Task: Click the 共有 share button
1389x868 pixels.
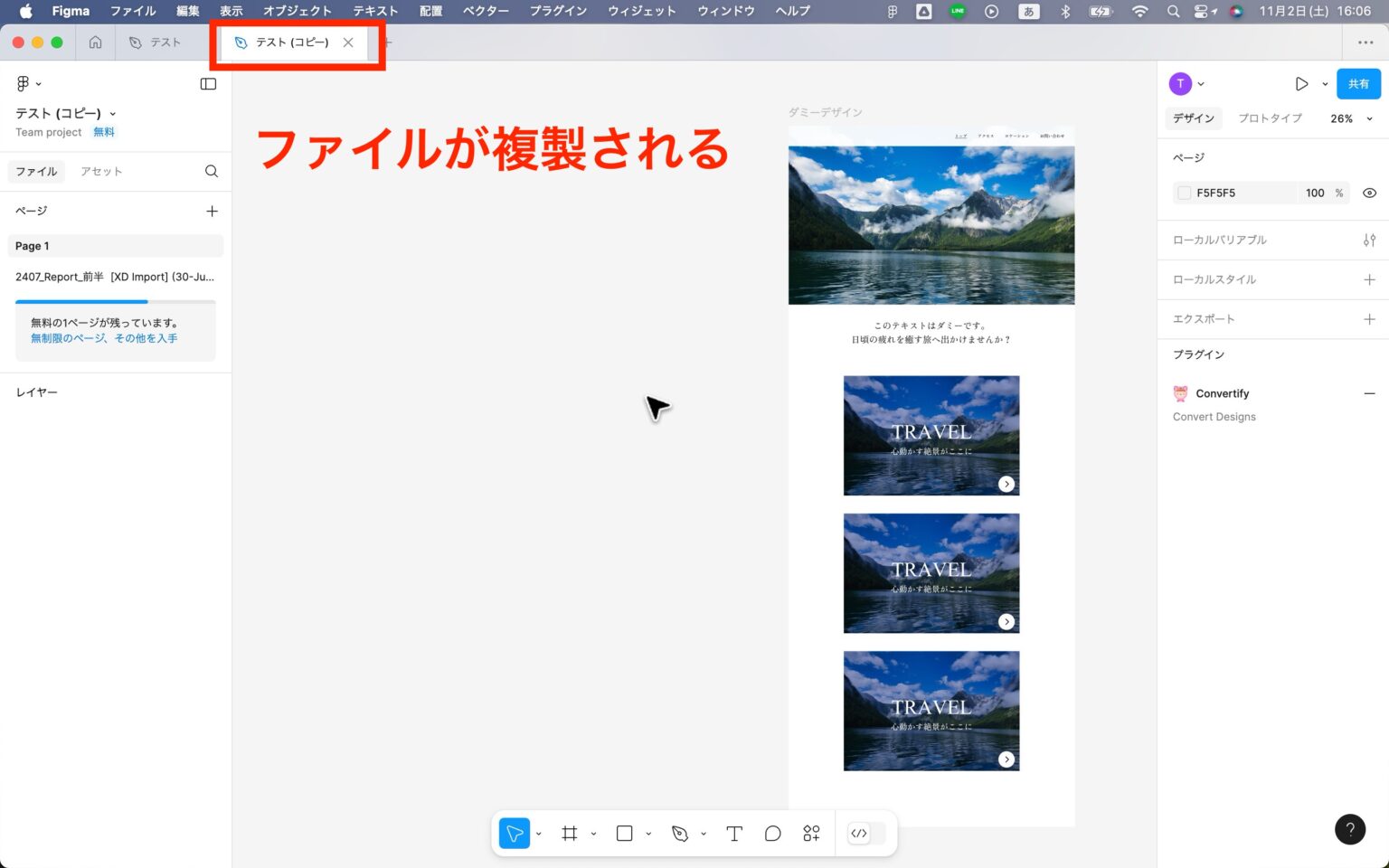Action: [1358, 84]
